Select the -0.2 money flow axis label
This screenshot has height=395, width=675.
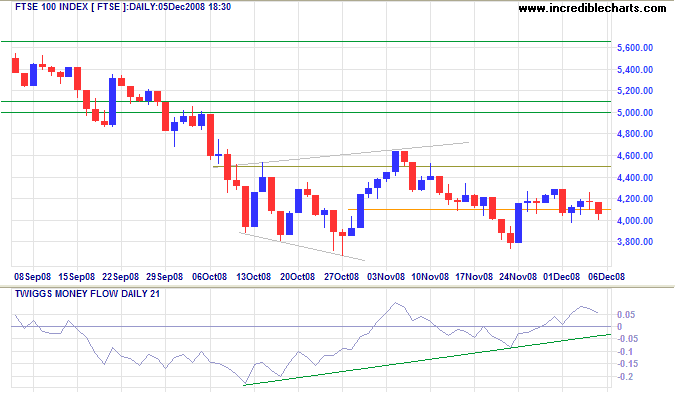(x=625, y=377)
